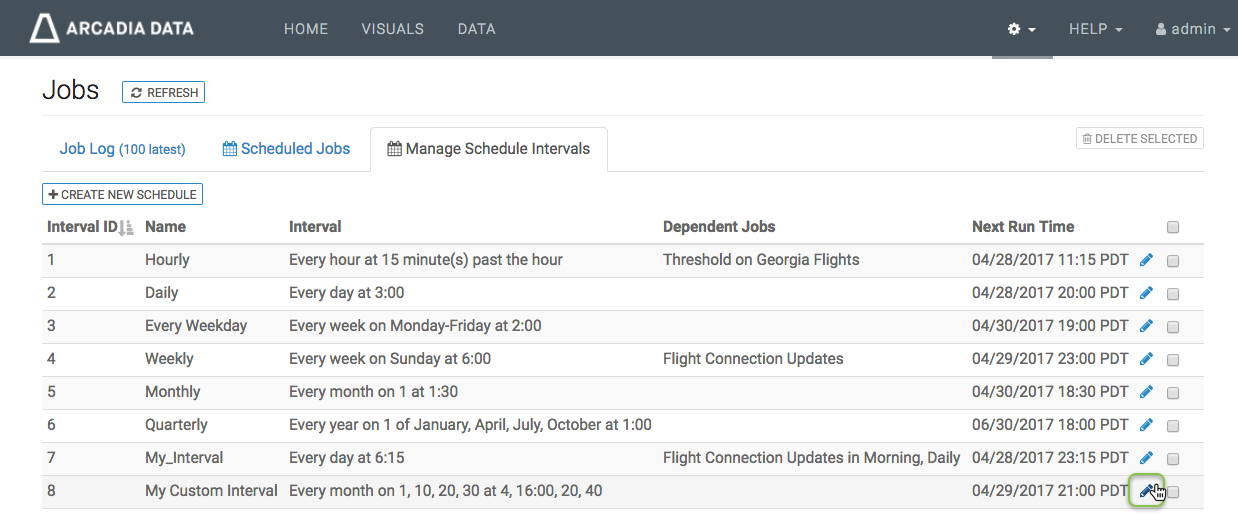Open the admin user dropdown

click(1192, 30)
